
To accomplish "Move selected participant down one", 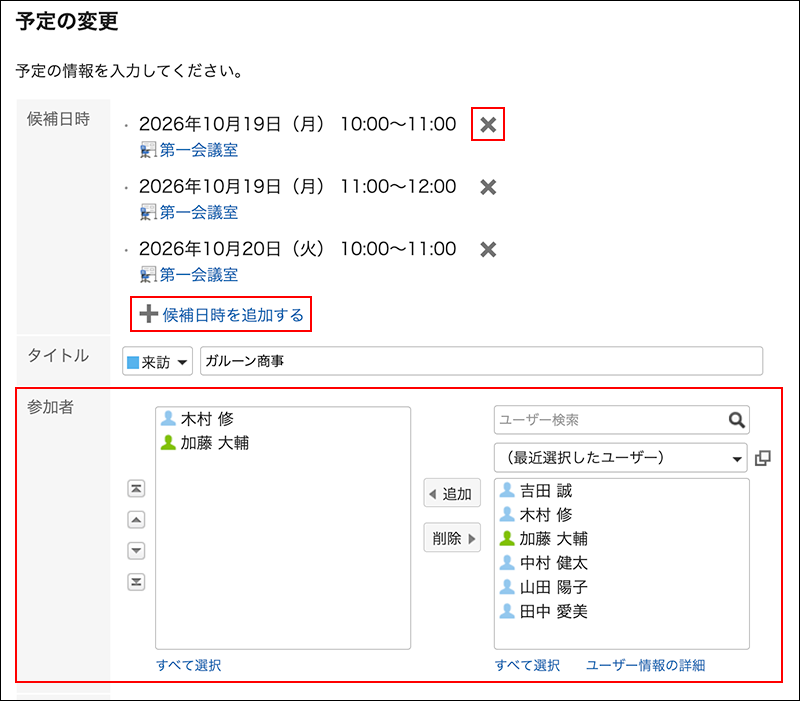I will click(x=136, y=550).
